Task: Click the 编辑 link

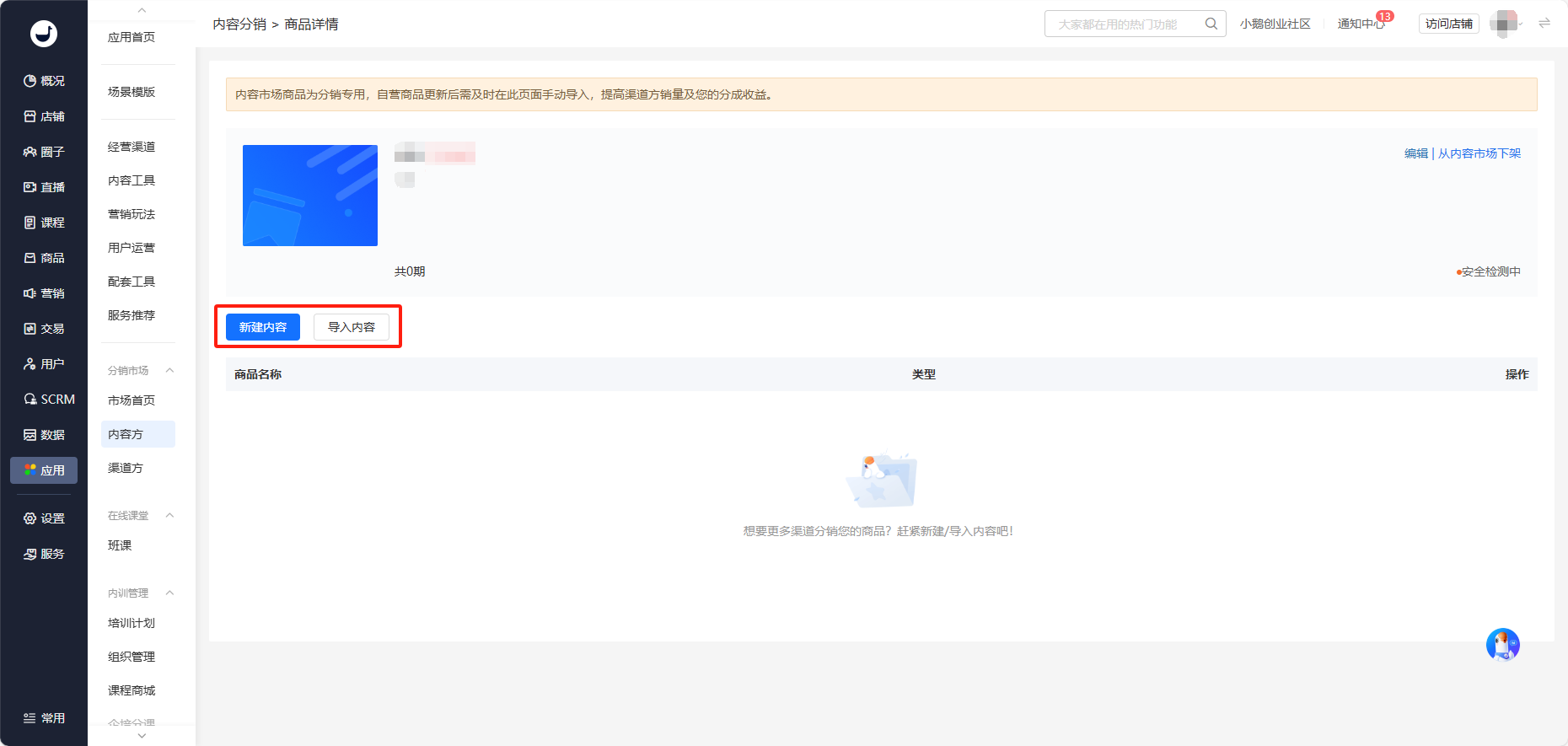Action: tap(1416, 153)
